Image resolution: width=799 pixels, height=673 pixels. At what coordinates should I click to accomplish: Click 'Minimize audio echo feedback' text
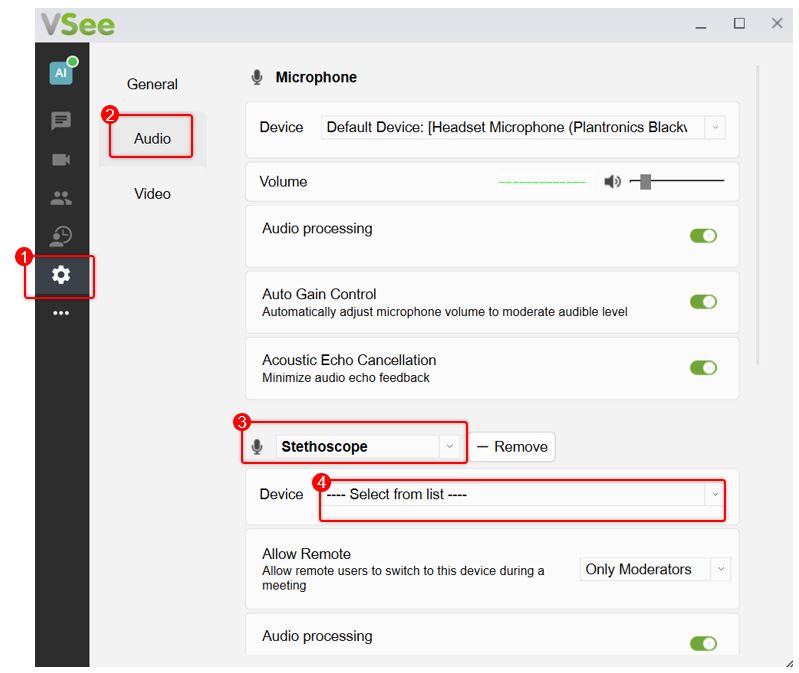point(345,378)
